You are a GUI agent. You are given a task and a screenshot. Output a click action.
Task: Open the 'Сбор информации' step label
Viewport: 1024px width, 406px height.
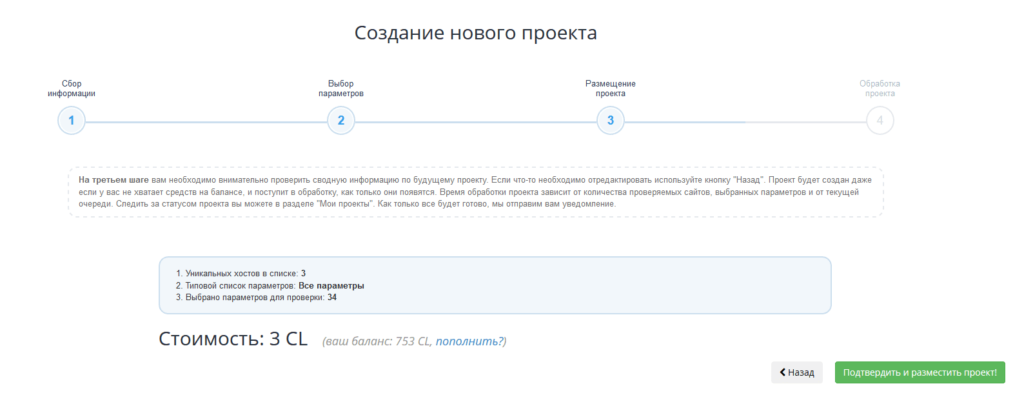point(71,88)
